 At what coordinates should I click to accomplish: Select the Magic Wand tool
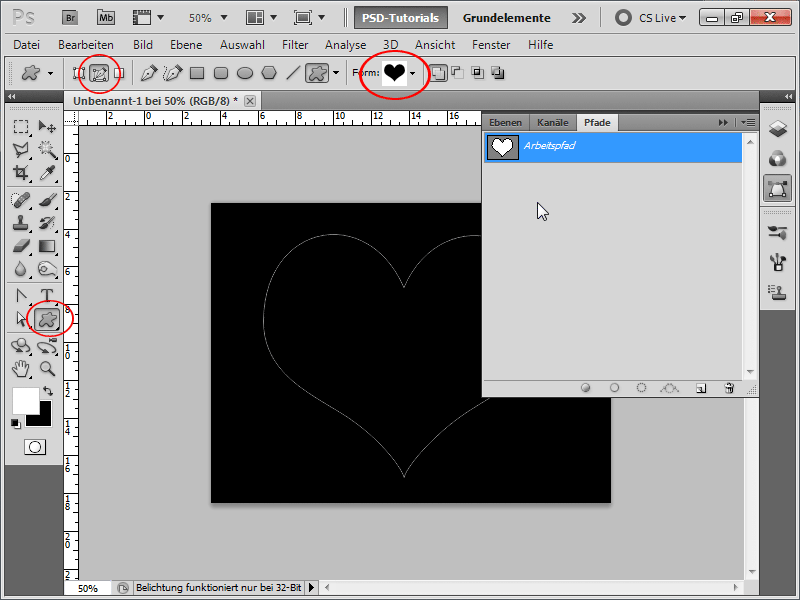[x=47, y=149]
